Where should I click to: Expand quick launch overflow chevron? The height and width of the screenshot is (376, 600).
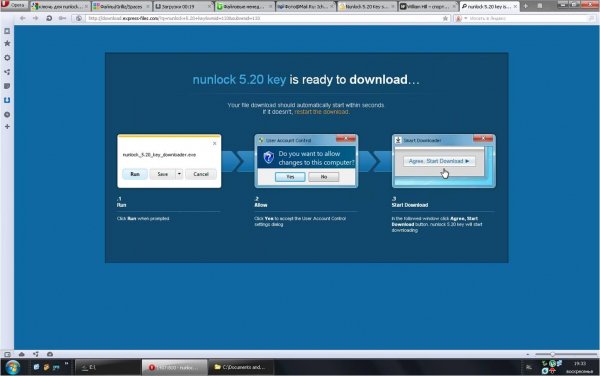[66, 364]
